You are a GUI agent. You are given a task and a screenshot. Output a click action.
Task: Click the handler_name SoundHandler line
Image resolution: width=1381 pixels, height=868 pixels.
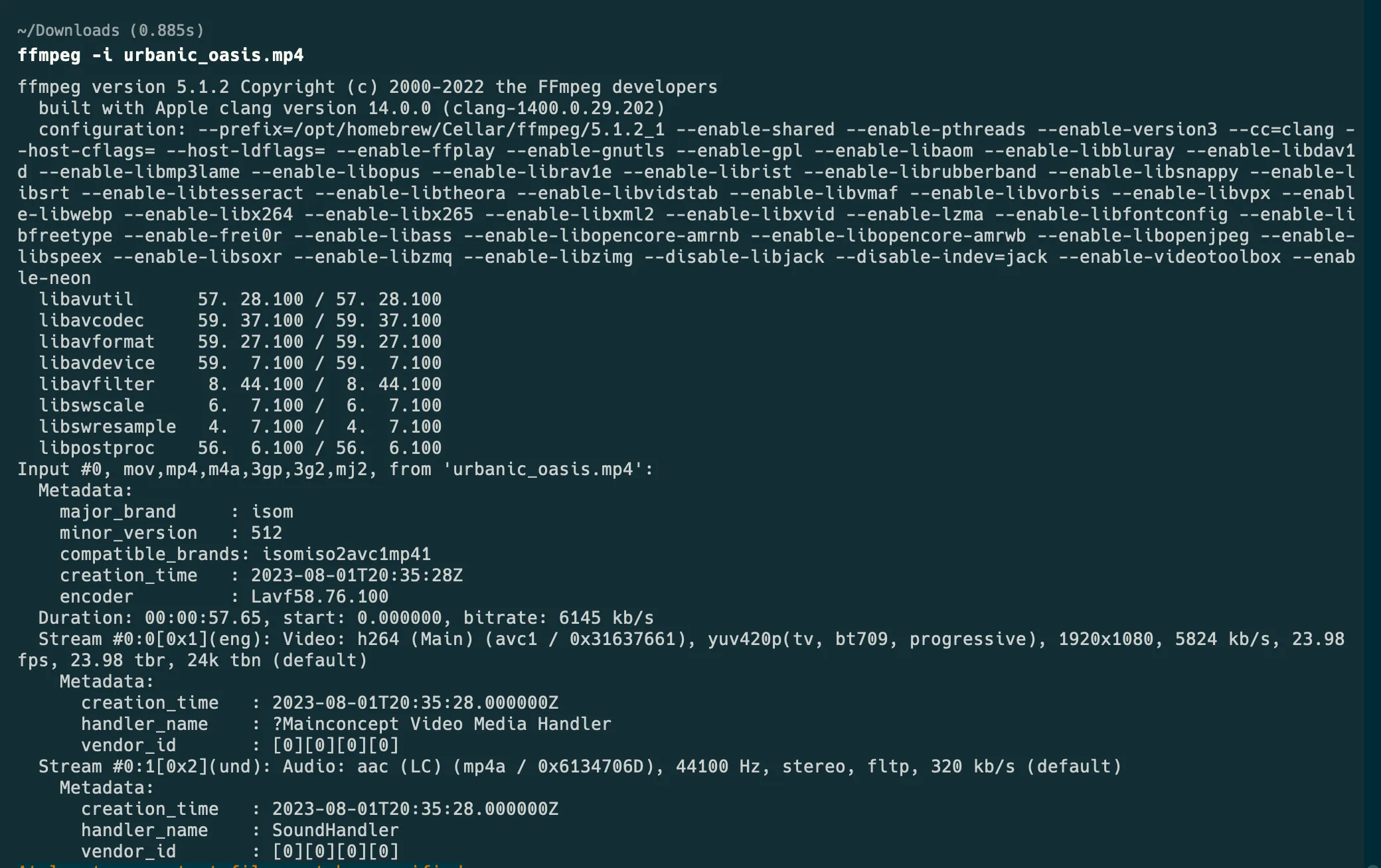240,830
